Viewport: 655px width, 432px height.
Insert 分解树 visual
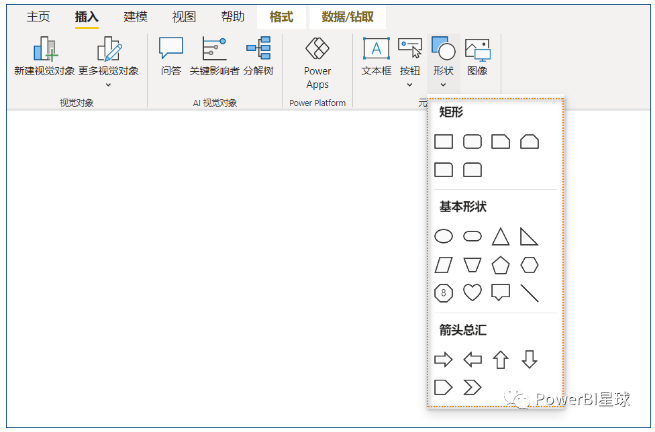259,56
